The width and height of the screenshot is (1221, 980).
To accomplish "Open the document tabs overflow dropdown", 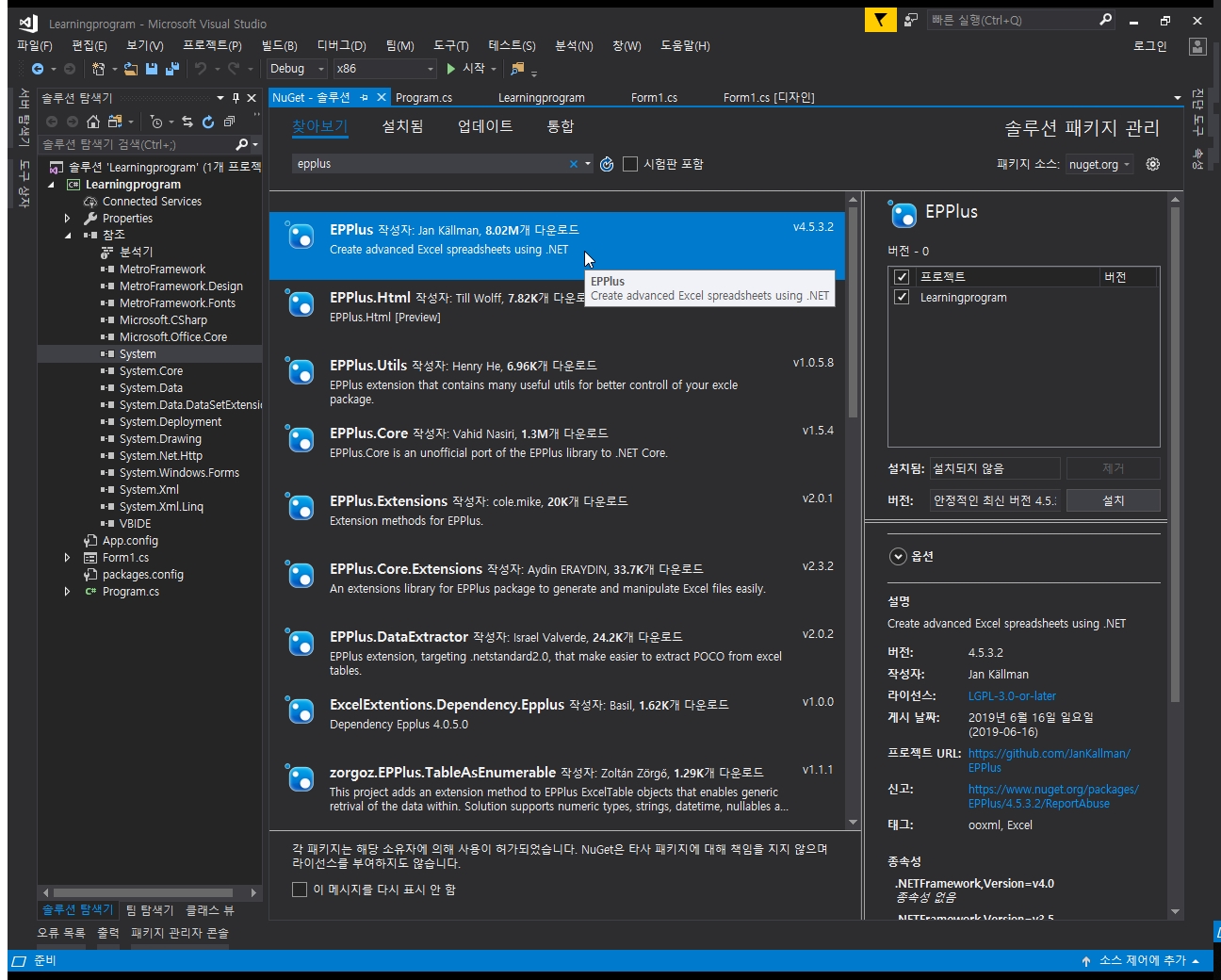I will 1178,98.
